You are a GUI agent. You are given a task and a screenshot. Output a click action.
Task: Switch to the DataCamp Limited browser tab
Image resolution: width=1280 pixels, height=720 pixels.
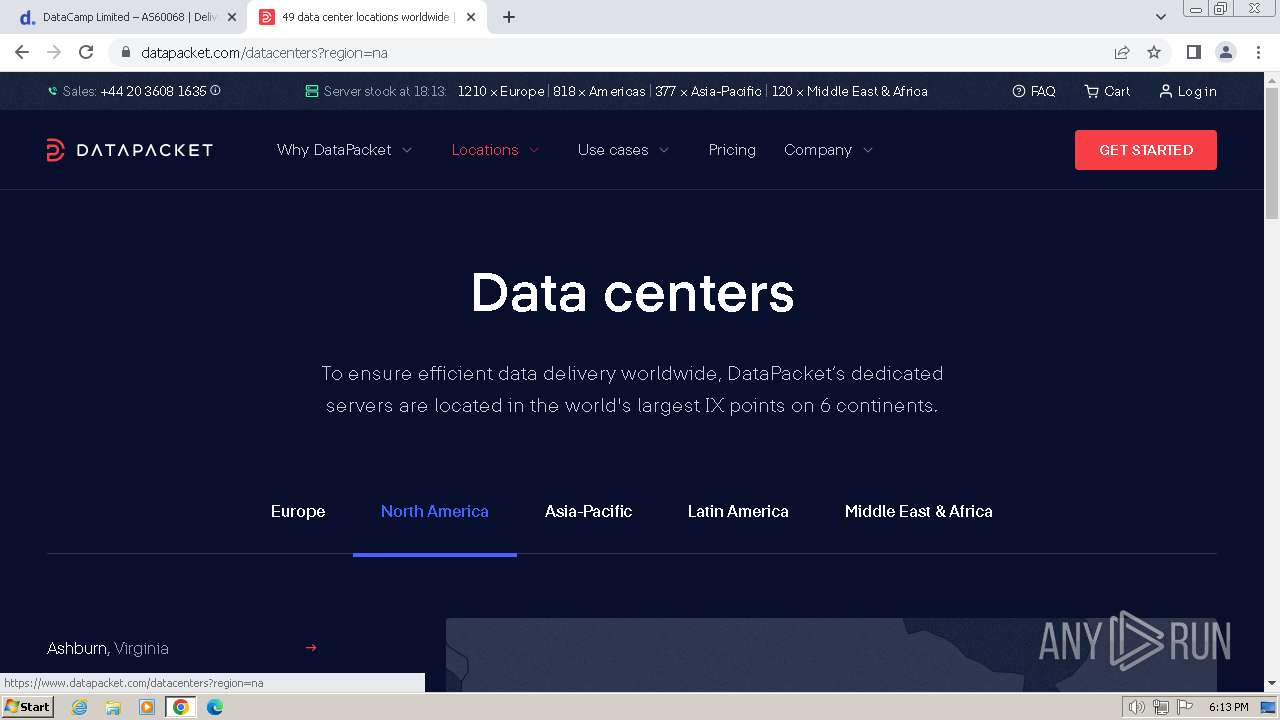tap(125, 17)
